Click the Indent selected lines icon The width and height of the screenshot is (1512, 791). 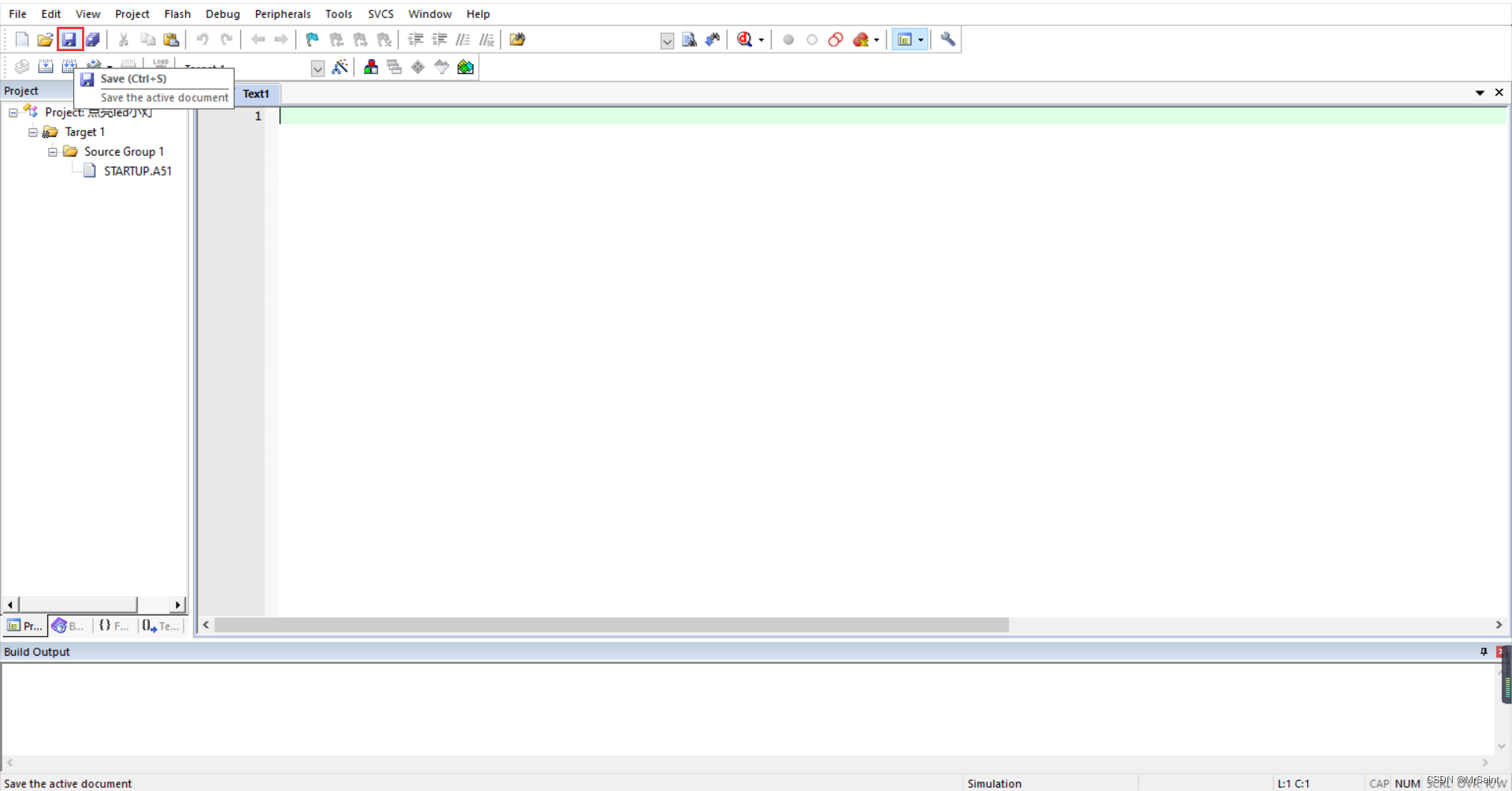click(x=416, y=39)
